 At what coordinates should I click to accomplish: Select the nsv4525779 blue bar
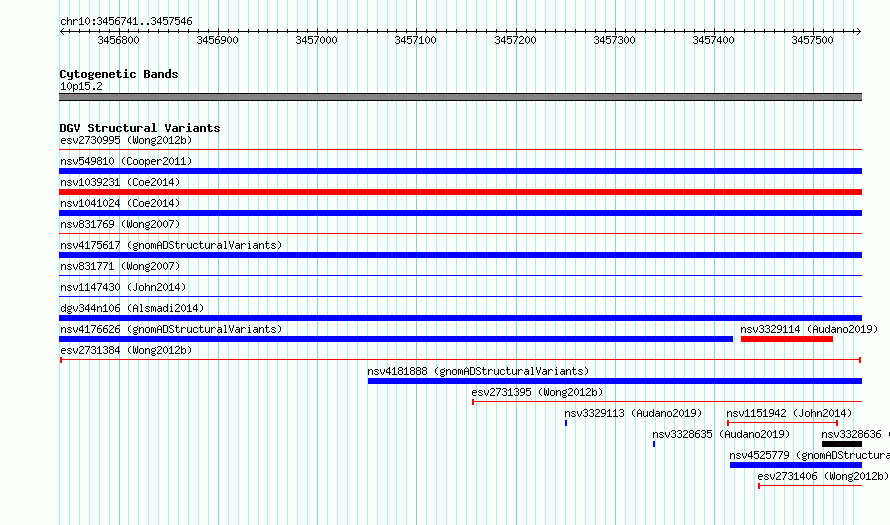[x=796, y=465]
